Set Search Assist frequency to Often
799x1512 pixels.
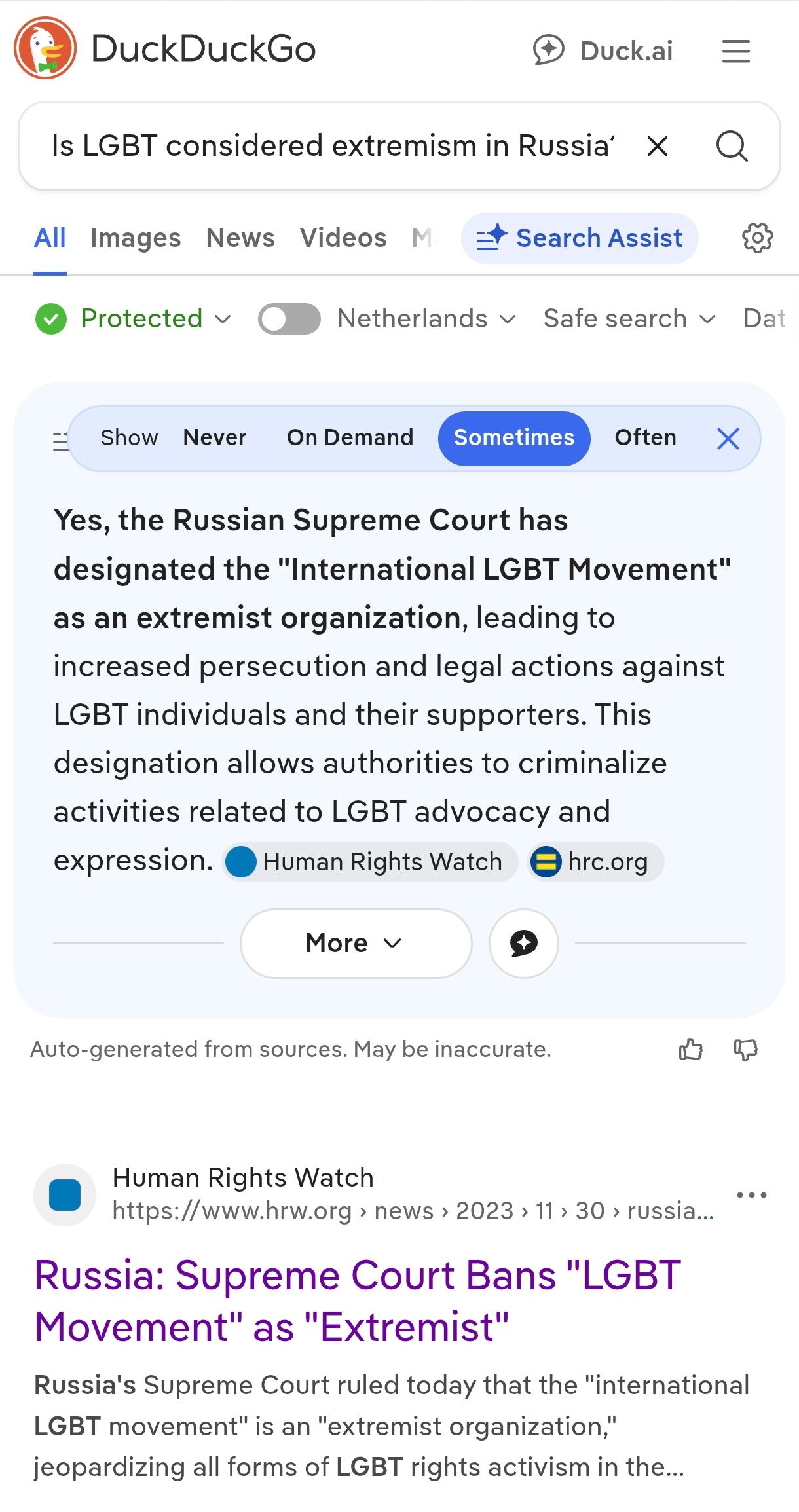pyautogui.click(x=645, y=437)
